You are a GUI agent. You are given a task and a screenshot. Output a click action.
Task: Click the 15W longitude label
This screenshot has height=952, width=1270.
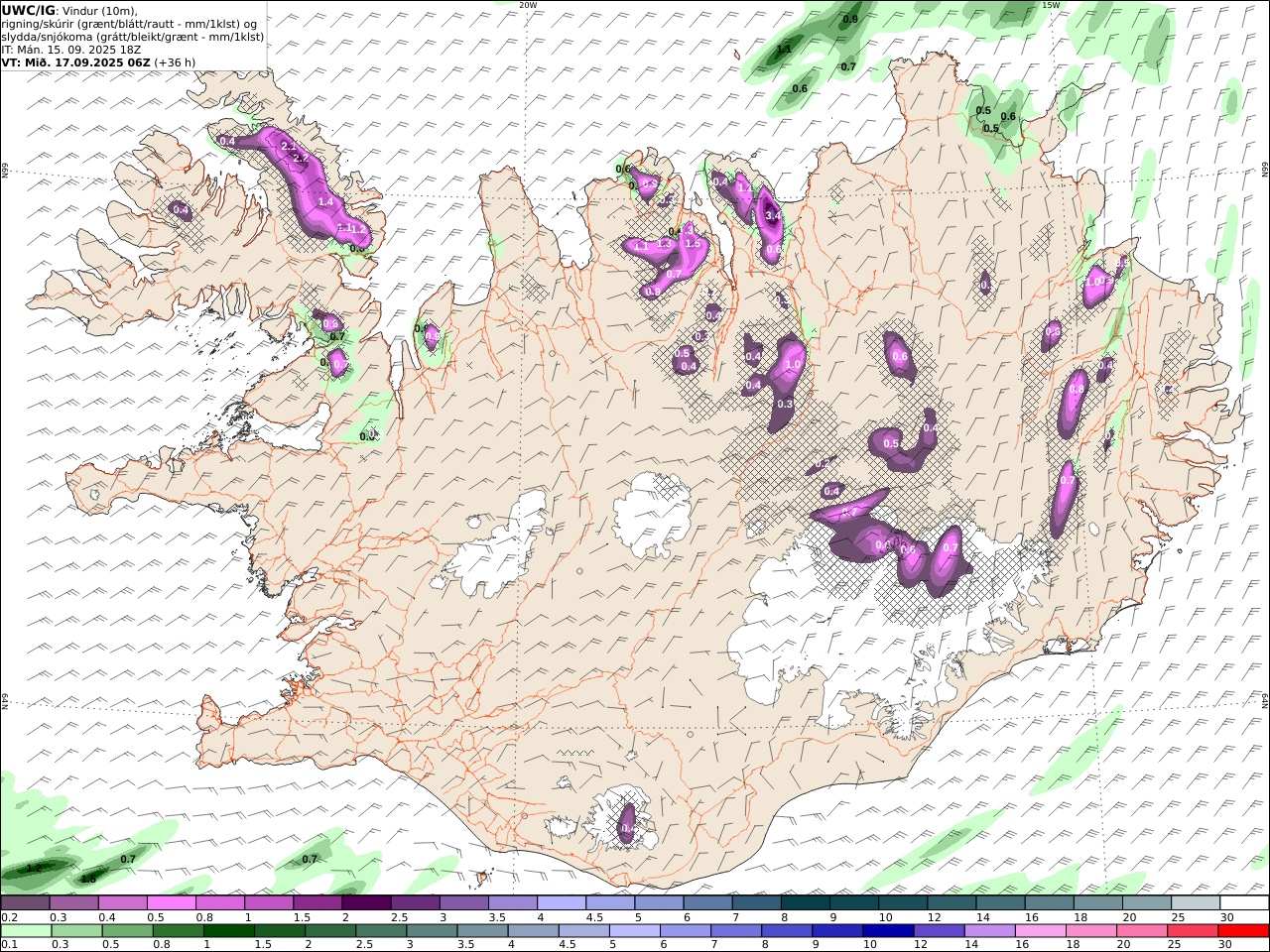point(1051,5)
